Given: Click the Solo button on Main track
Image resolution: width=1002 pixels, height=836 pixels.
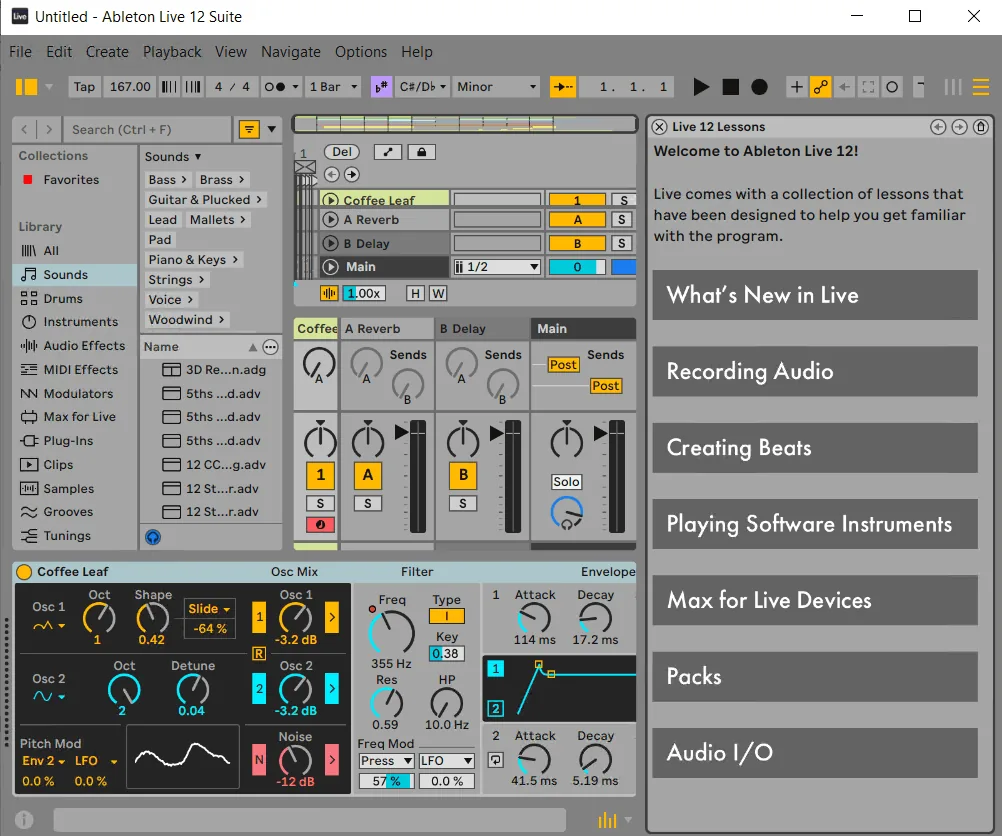Looking at the screenshot, I should [566, 482].
